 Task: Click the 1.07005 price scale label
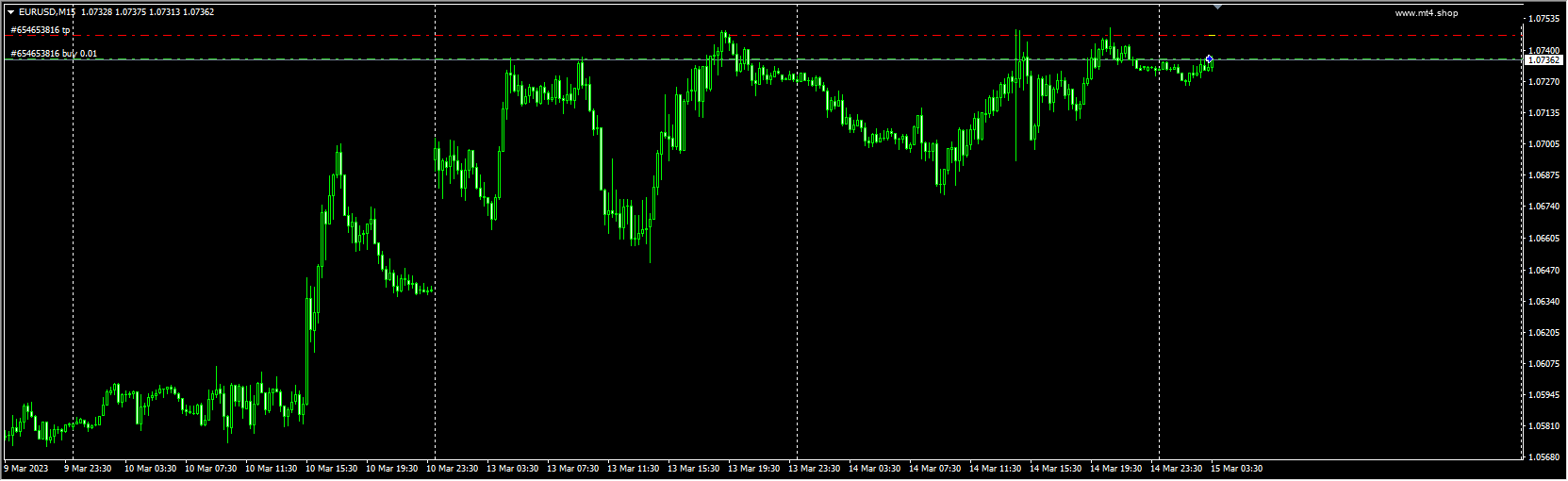coord(1543,144)
